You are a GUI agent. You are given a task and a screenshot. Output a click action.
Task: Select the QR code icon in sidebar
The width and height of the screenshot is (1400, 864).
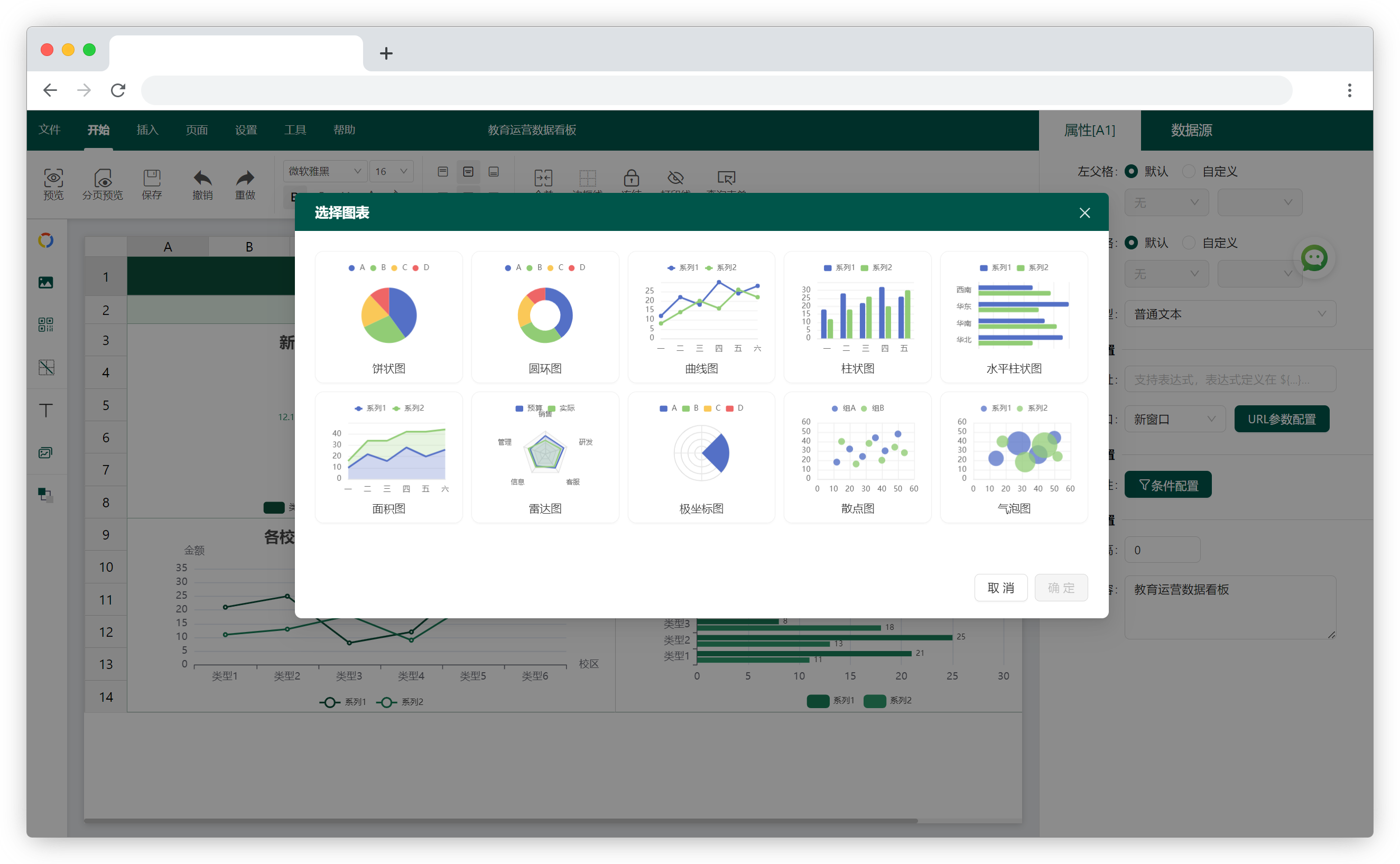[45, 324]
